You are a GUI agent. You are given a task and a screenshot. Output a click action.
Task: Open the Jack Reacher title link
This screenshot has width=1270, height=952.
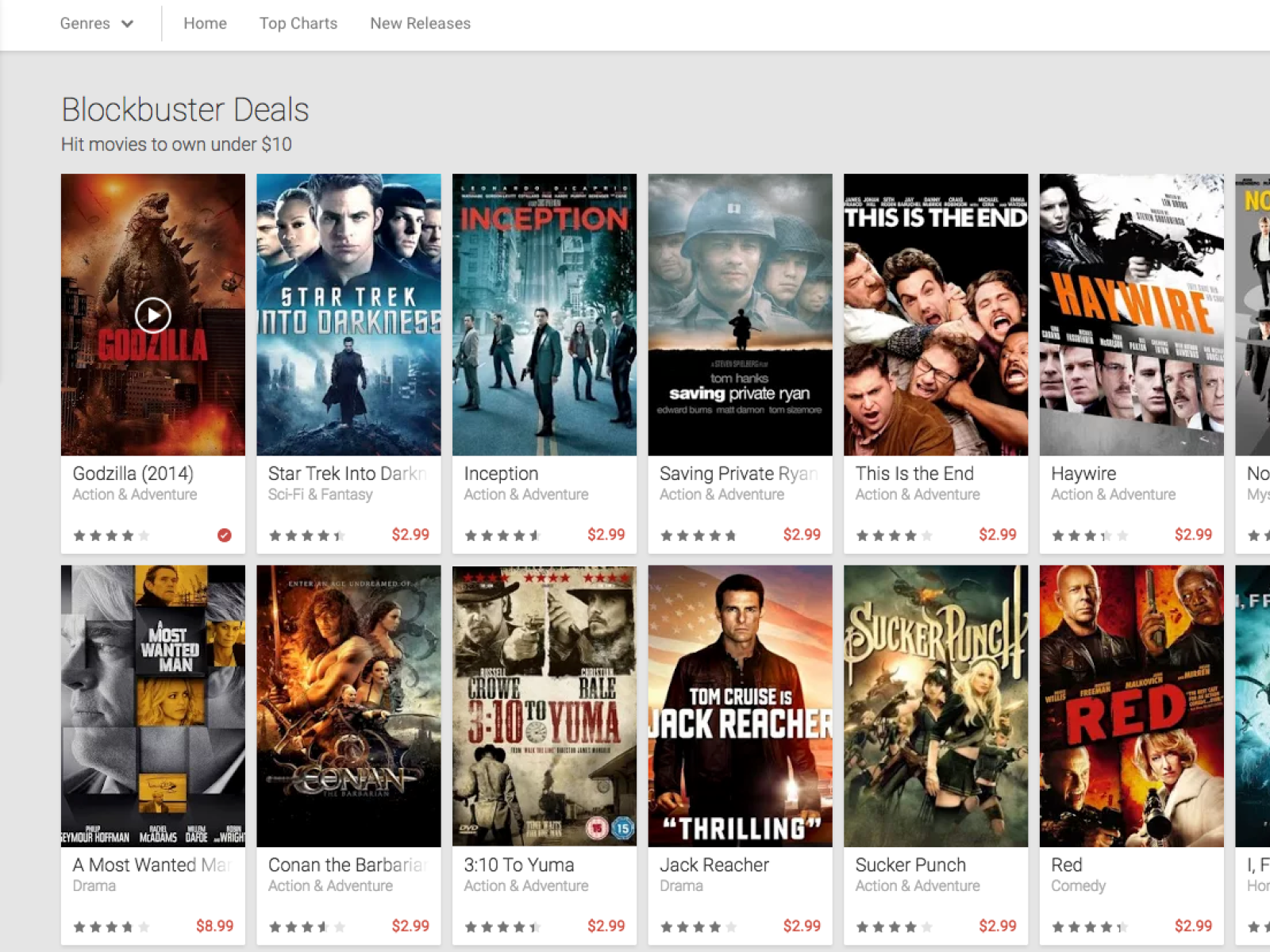pos(714,865)
